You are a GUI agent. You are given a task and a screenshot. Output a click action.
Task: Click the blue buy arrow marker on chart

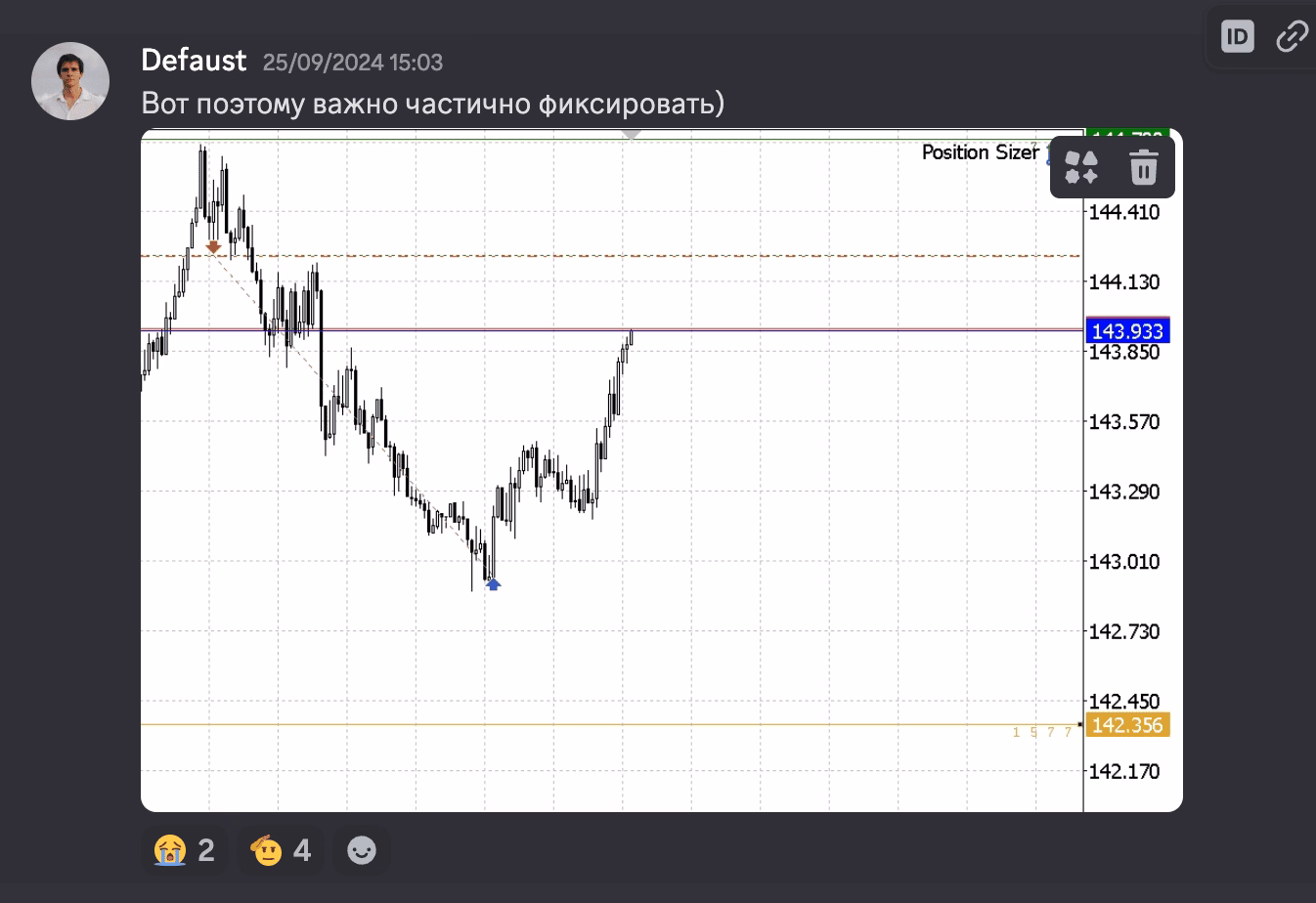coord(493,584)
